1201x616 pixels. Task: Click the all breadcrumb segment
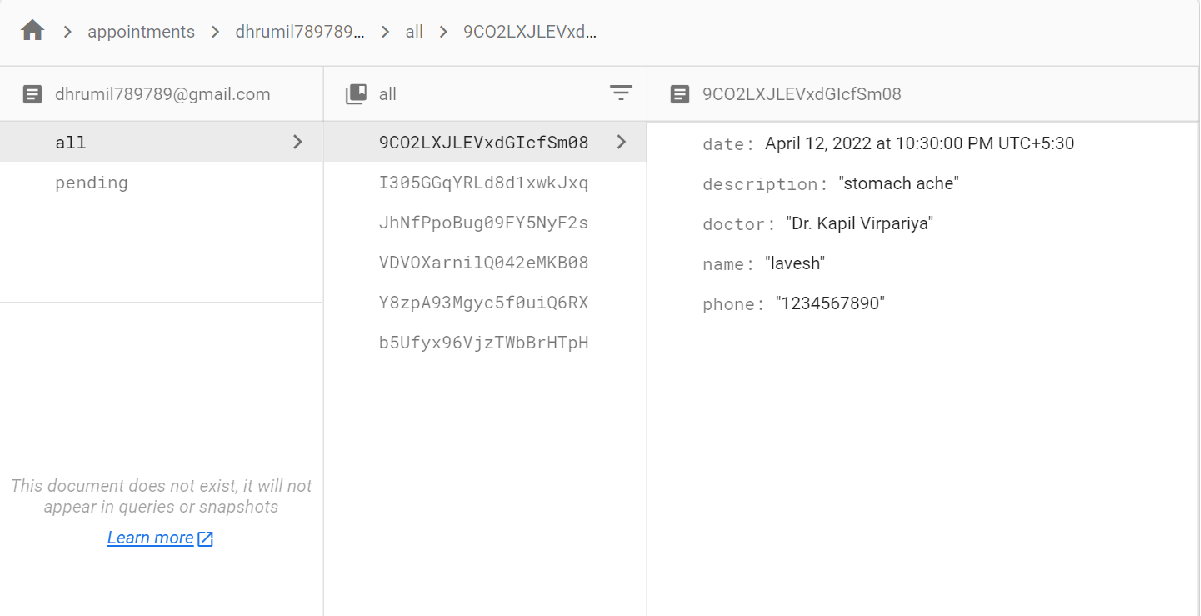[414, 32]
